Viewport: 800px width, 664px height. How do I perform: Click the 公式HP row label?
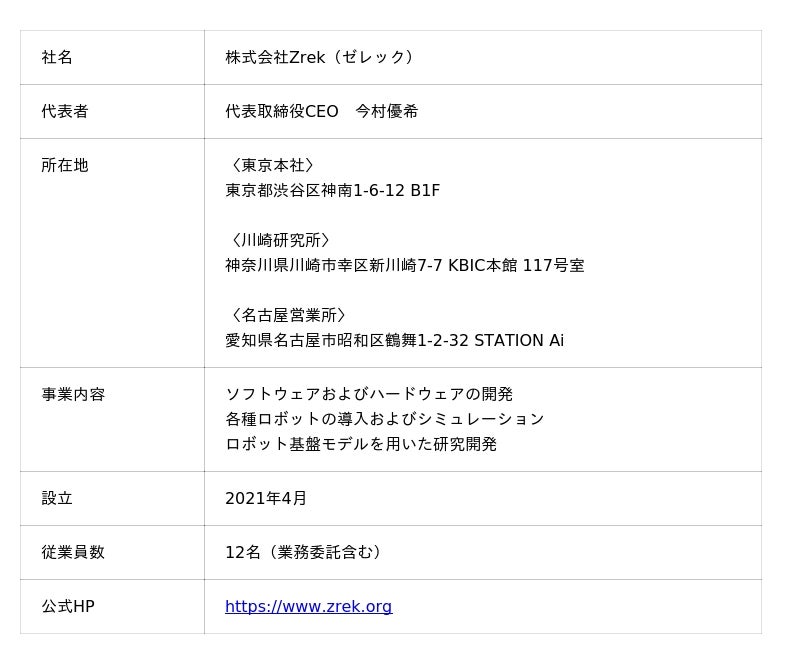pyautogui.click(x=68, y=607)
